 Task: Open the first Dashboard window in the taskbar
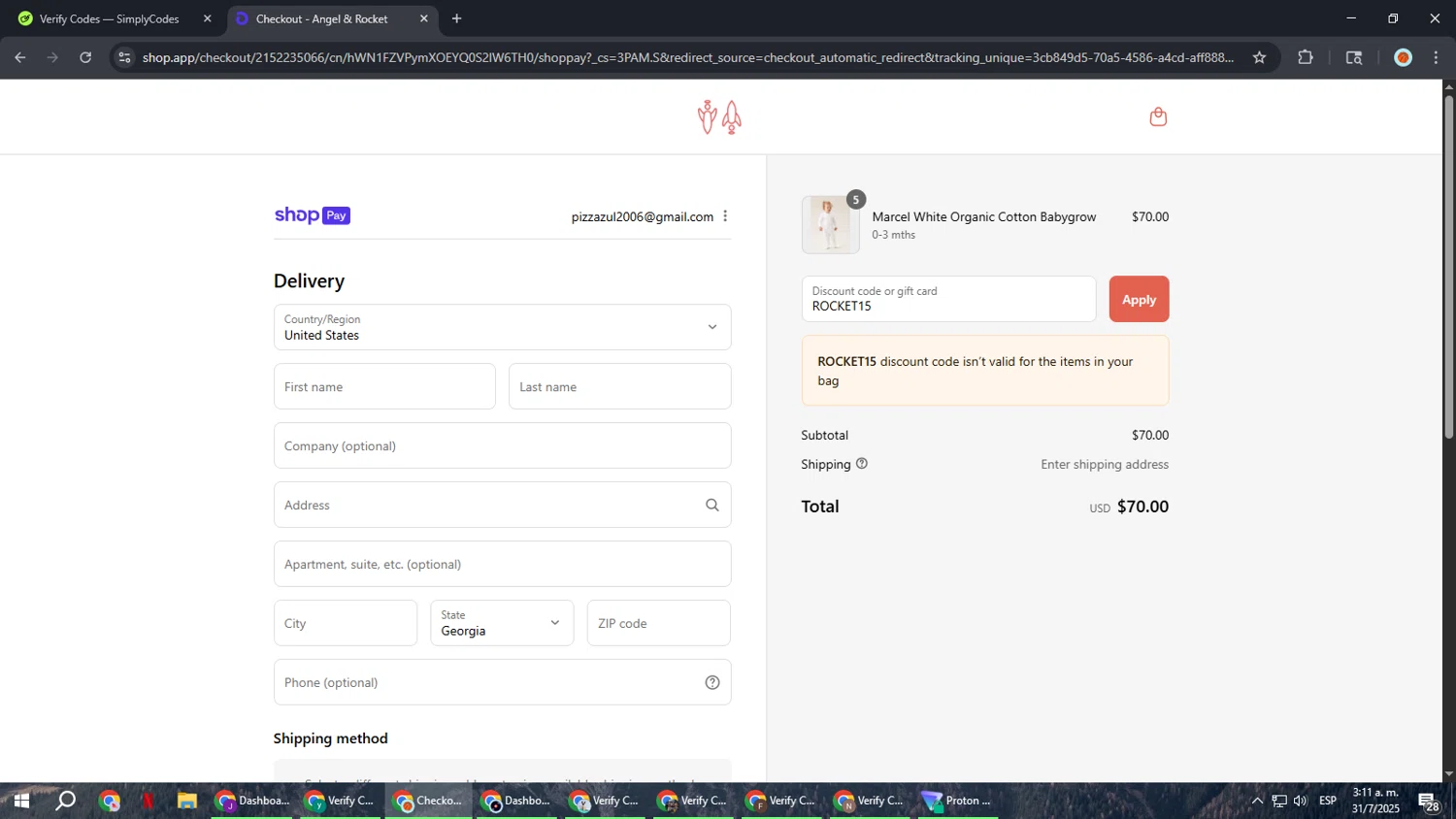point(252,801)
